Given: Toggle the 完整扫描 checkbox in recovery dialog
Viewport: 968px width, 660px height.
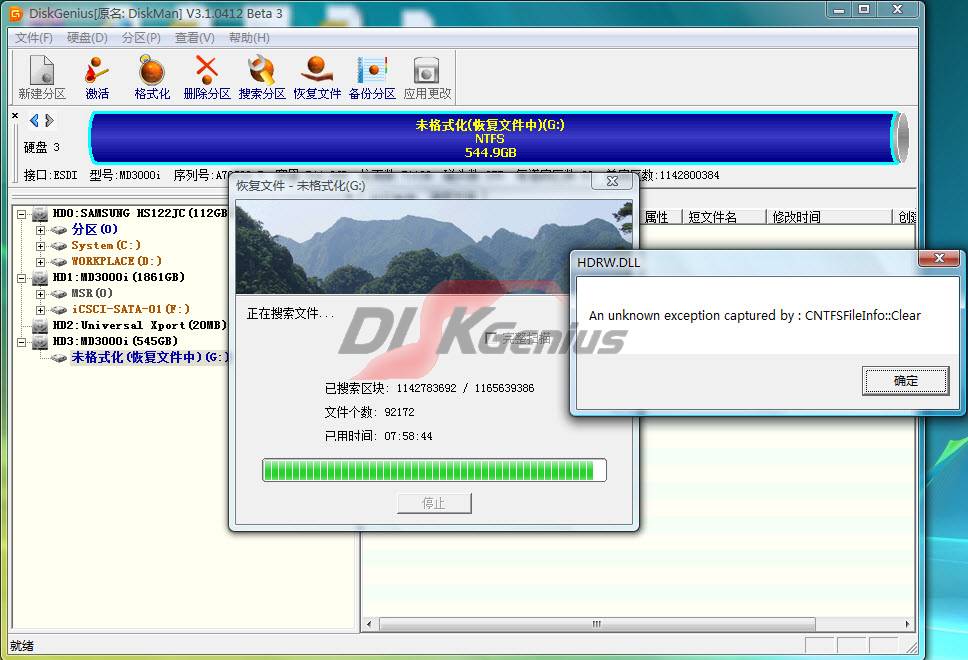Looking at the screenshot, I should 491,338.
